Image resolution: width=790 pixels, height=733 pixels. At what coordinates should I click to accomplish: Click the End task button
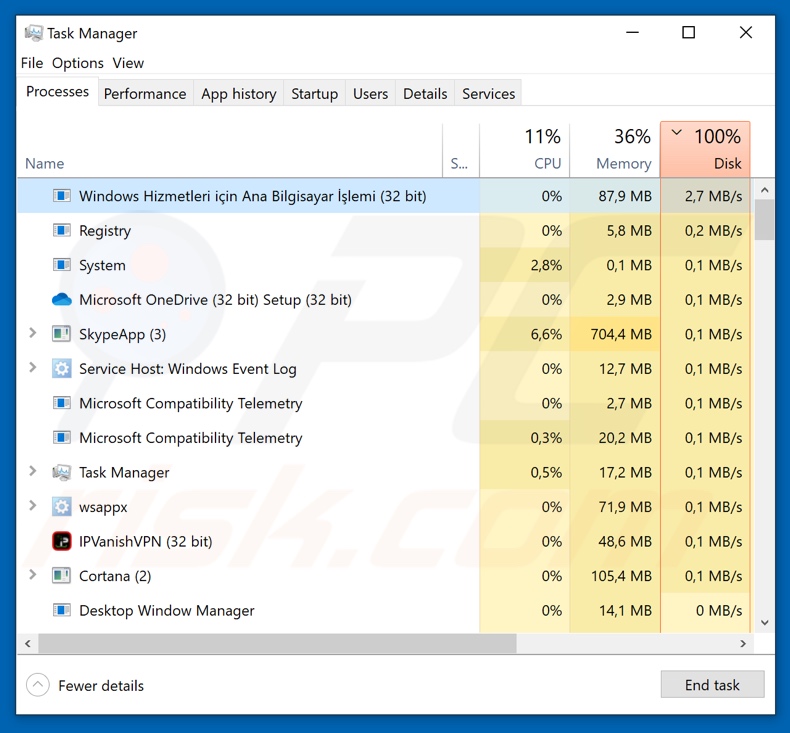click(x=712, y=685)
